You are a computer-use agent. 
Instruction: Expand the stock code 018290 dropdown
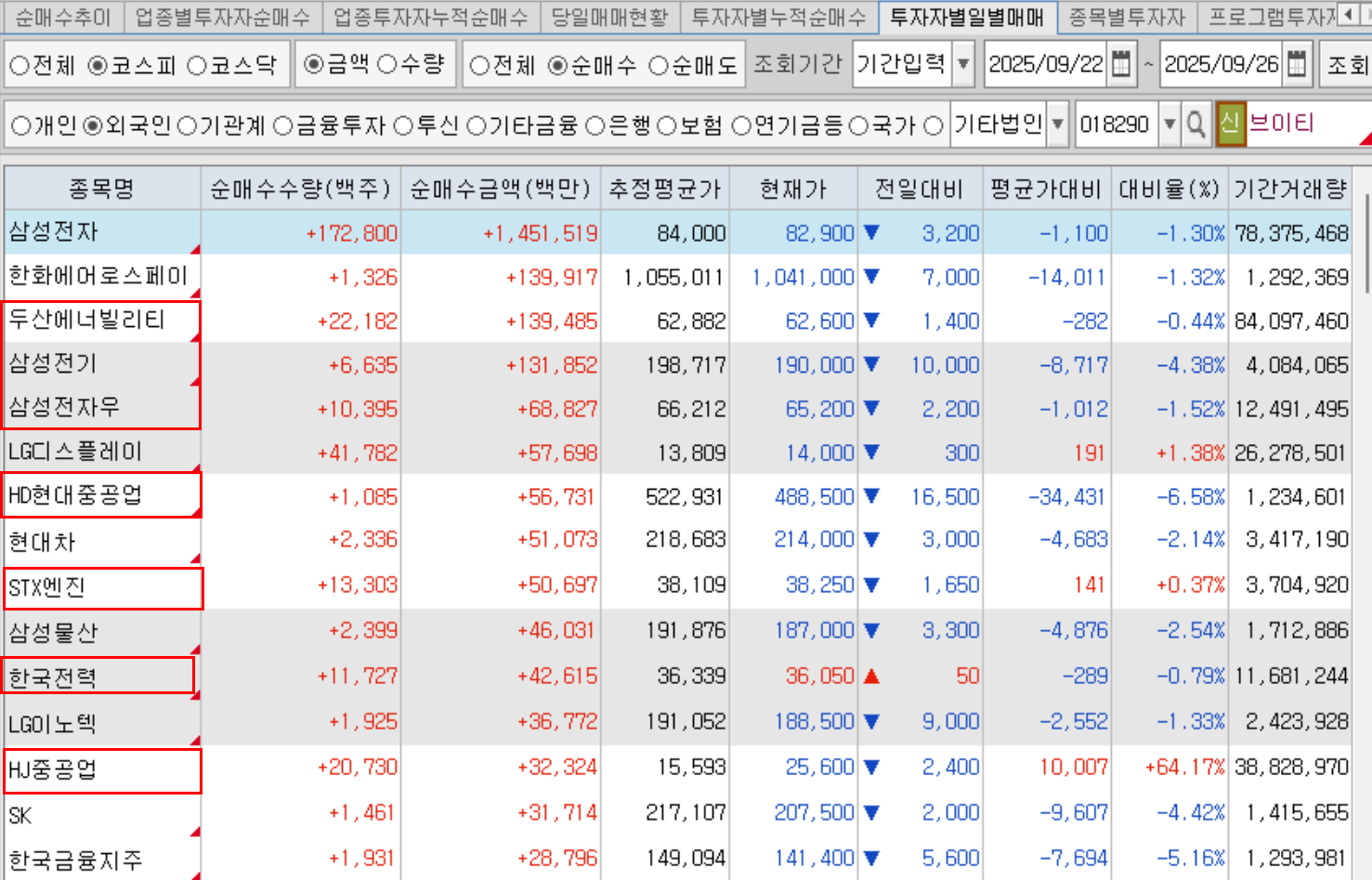coord(1169,125)
